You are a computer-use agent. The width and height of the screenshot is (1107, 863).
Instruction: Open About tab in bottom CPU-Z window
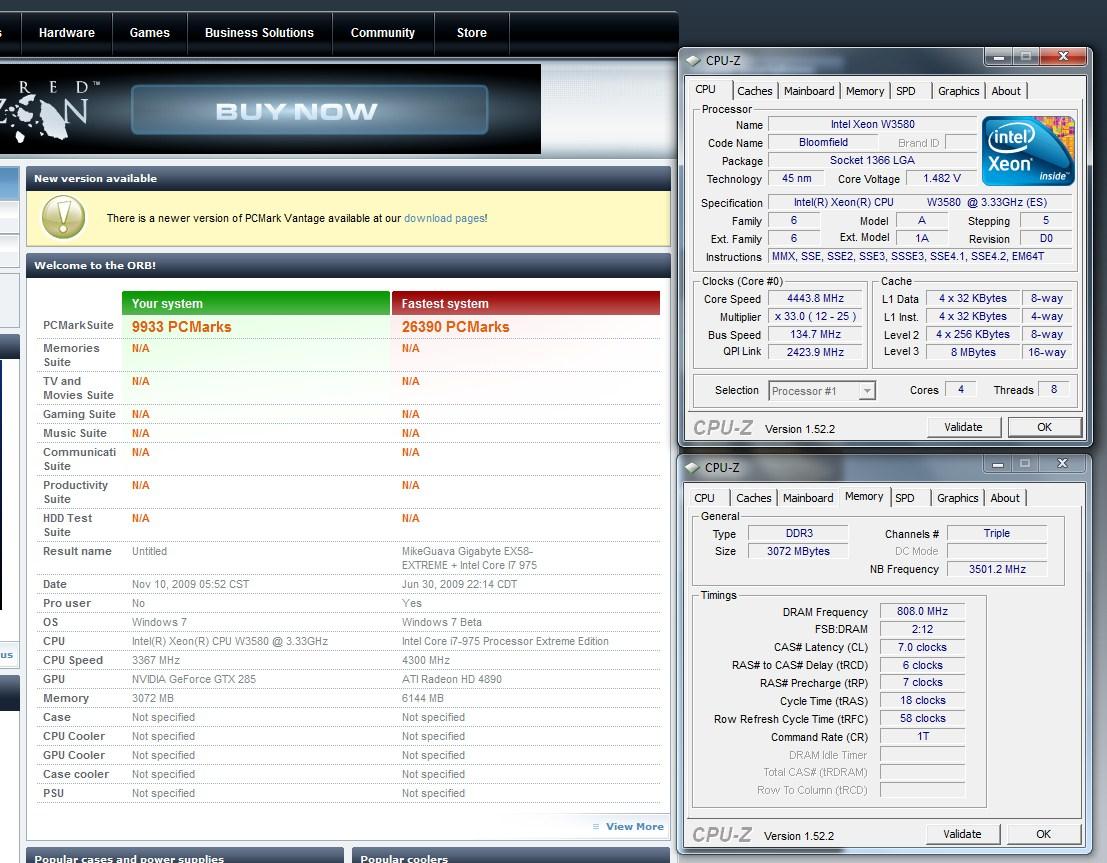pos(1005,498)
